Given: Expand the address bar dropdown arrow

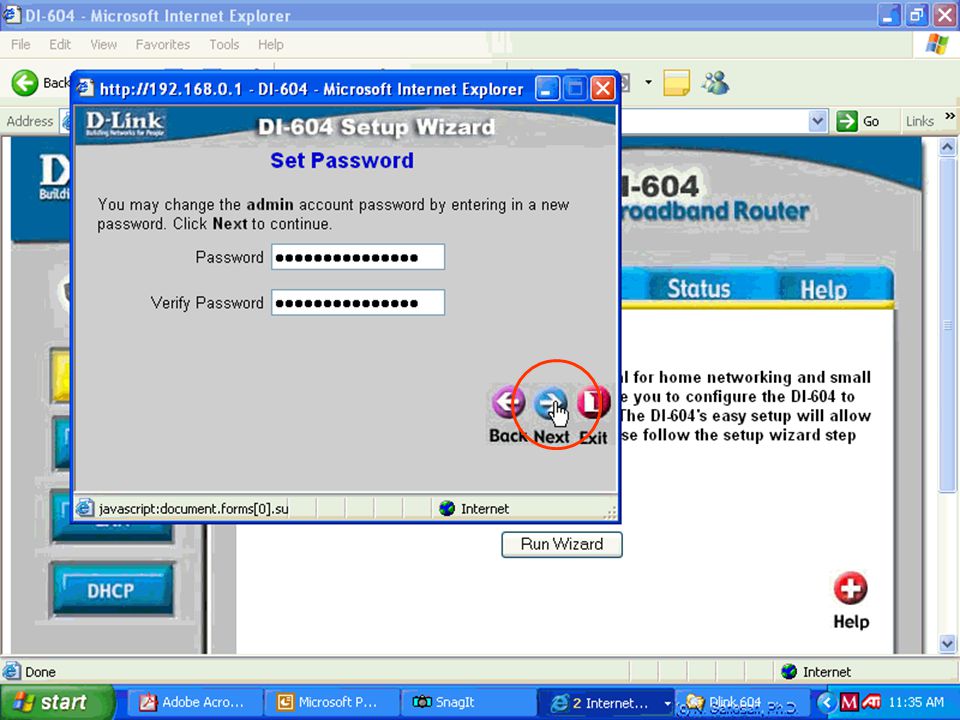Looking at the screenshot, I should [x=817, y=121].
